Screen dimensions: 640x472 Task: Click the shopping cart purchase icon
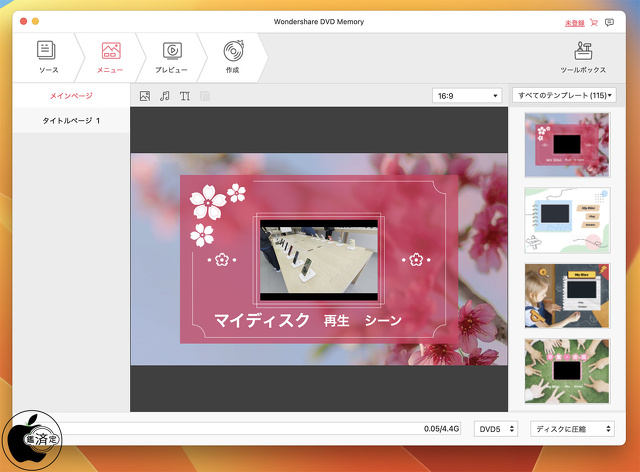pyautogui.click(x=594, y=23)
